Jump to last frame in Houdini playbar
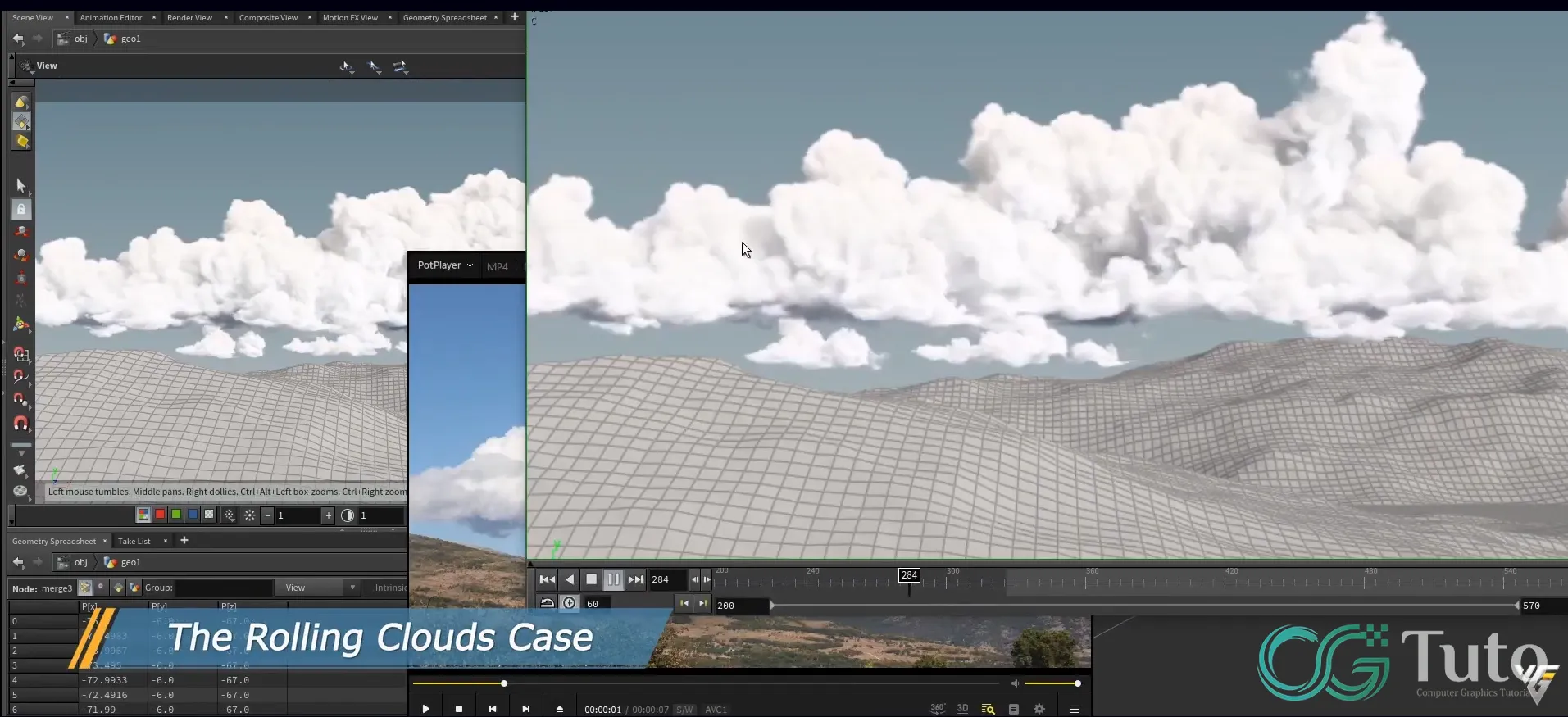 tap(636, 579)
